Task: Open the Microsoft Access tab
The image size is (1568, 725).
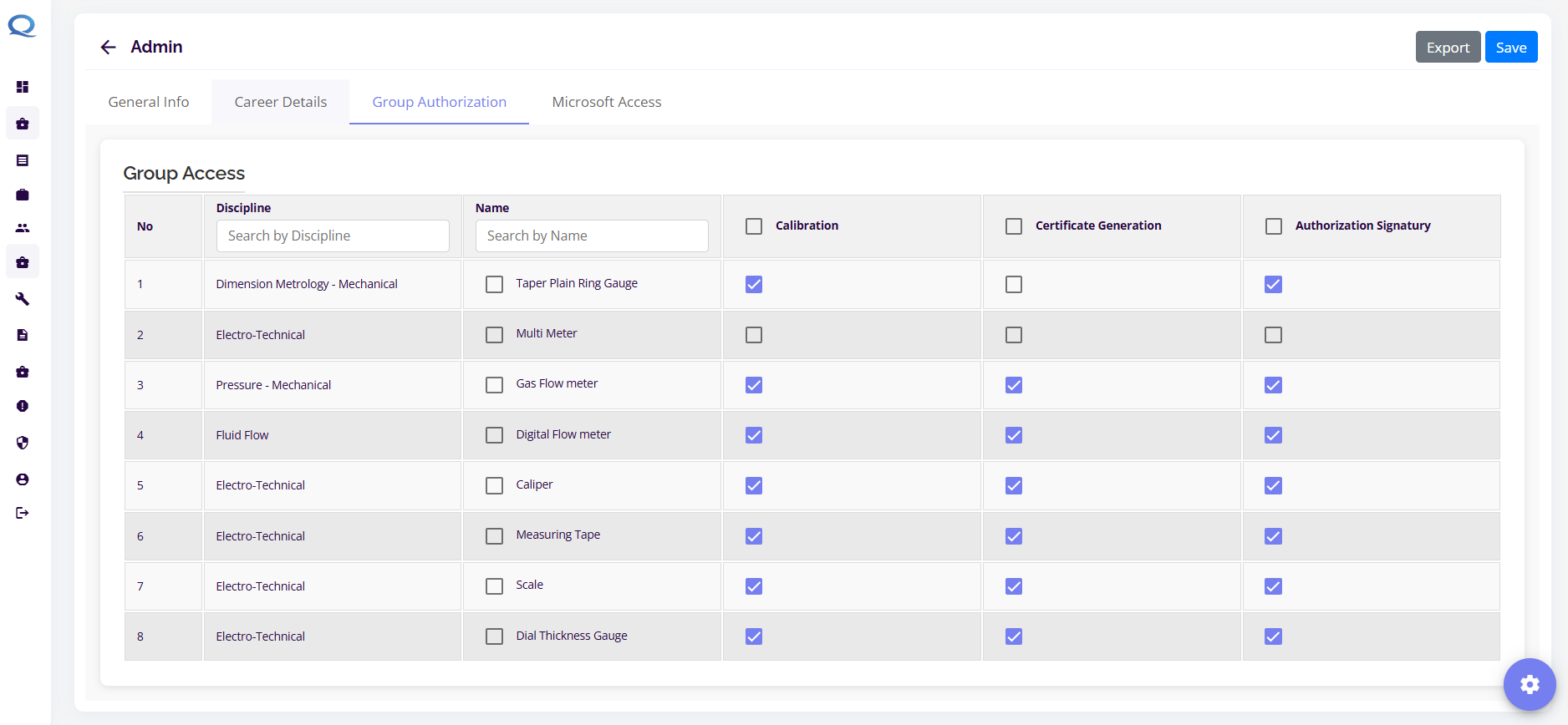Action: 606,102
